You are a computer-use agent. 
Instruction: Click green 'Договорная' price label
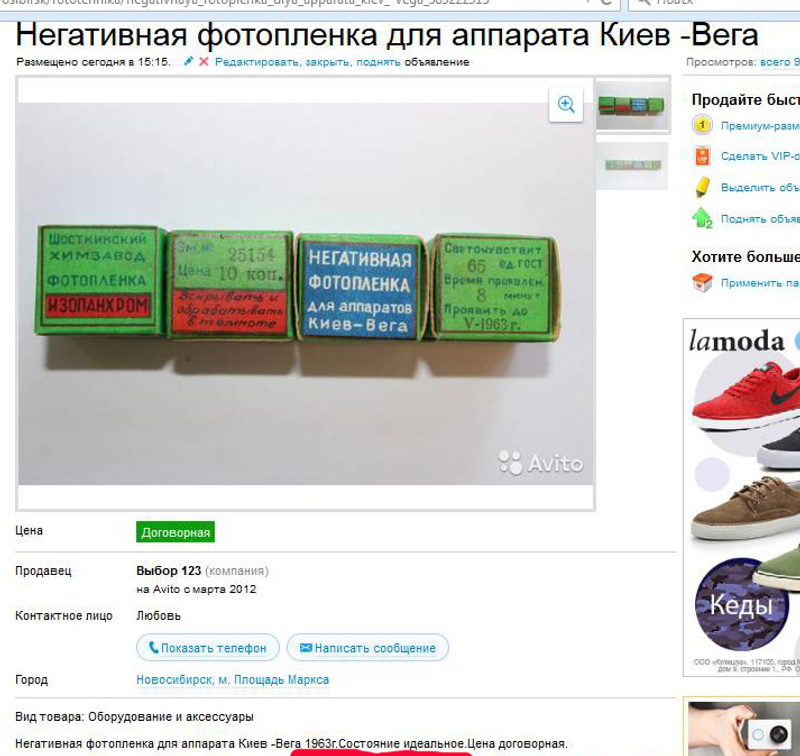[175, 532]
